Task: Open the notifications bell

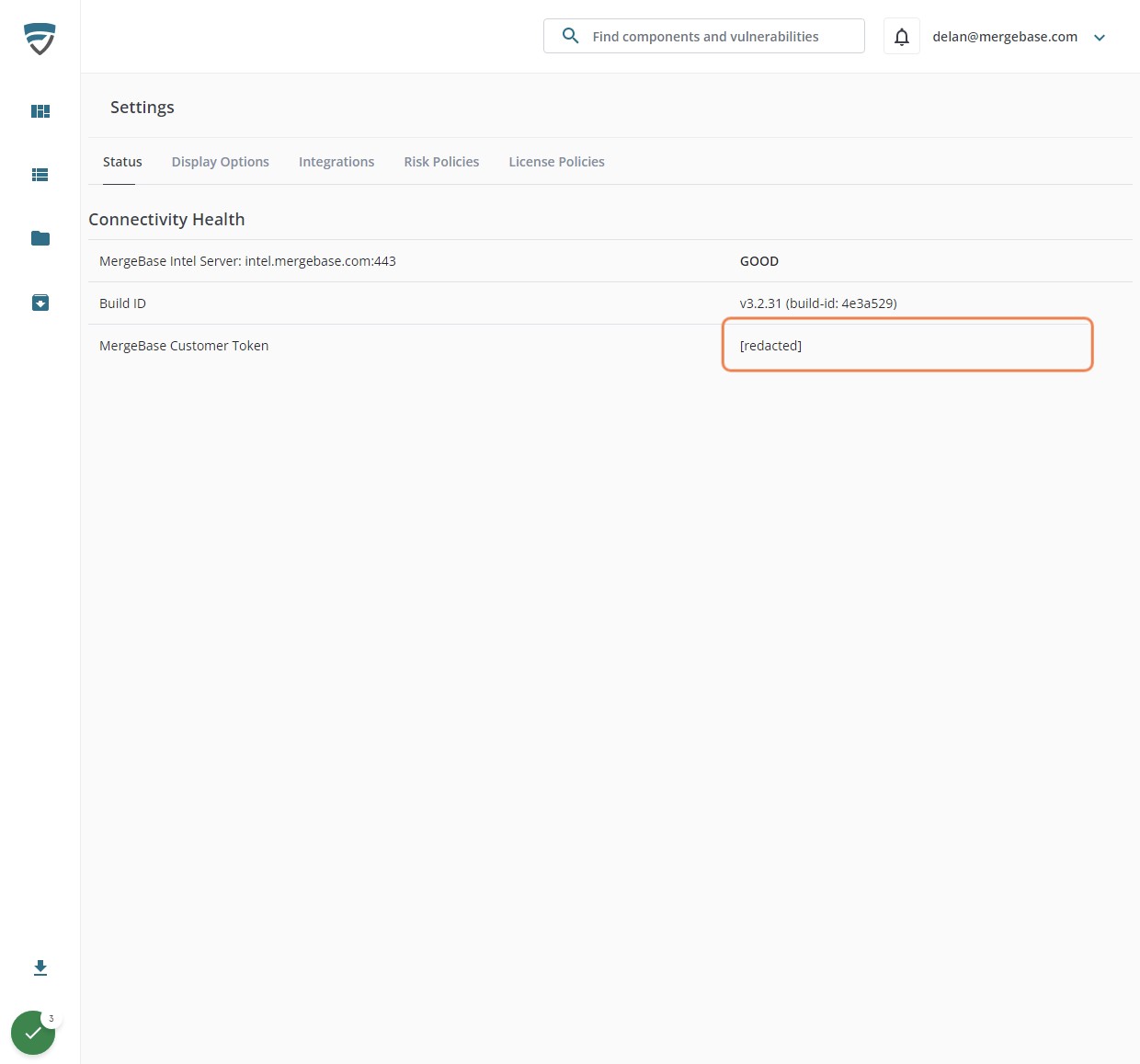Action: click(x=902, y=37)
